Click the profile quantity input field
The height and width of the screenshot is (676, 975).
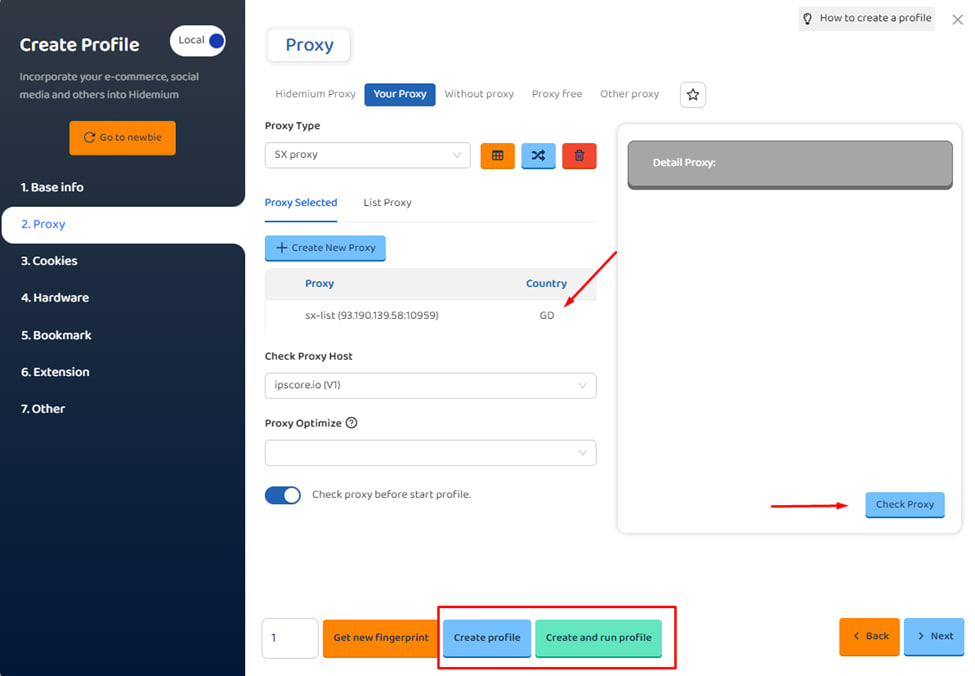click(289, 638)
